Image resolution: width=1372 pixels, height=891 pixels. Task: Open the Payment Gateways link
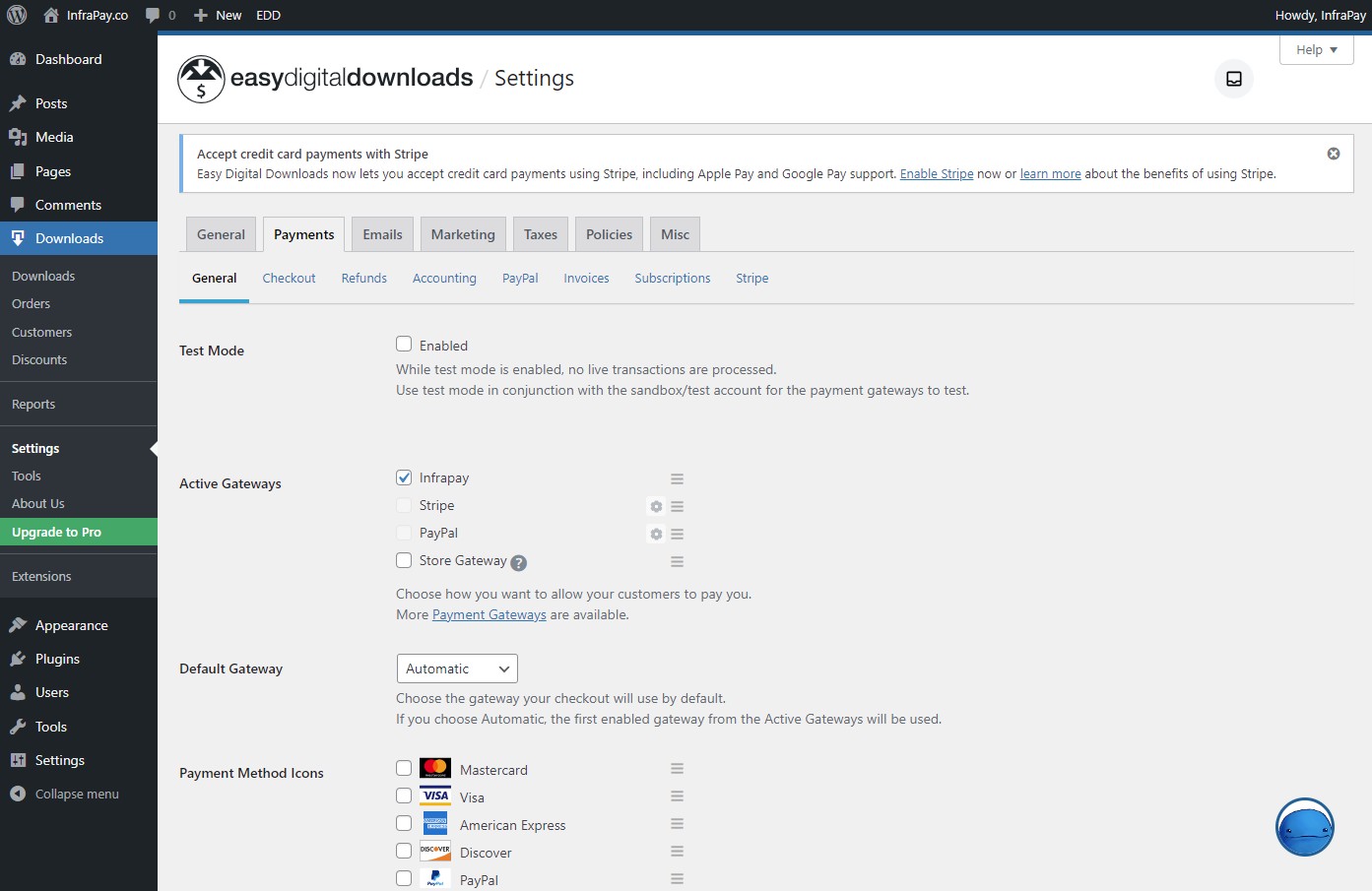tap(490, 615)
